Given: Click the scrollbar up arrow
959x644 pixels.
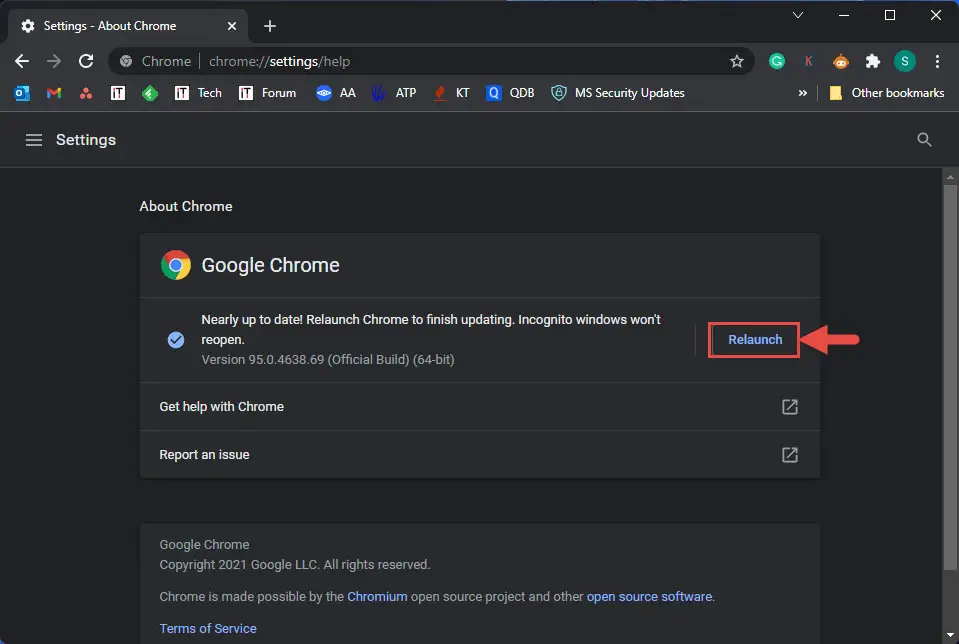Looking at the screenshot, I should tap(950, 177).
